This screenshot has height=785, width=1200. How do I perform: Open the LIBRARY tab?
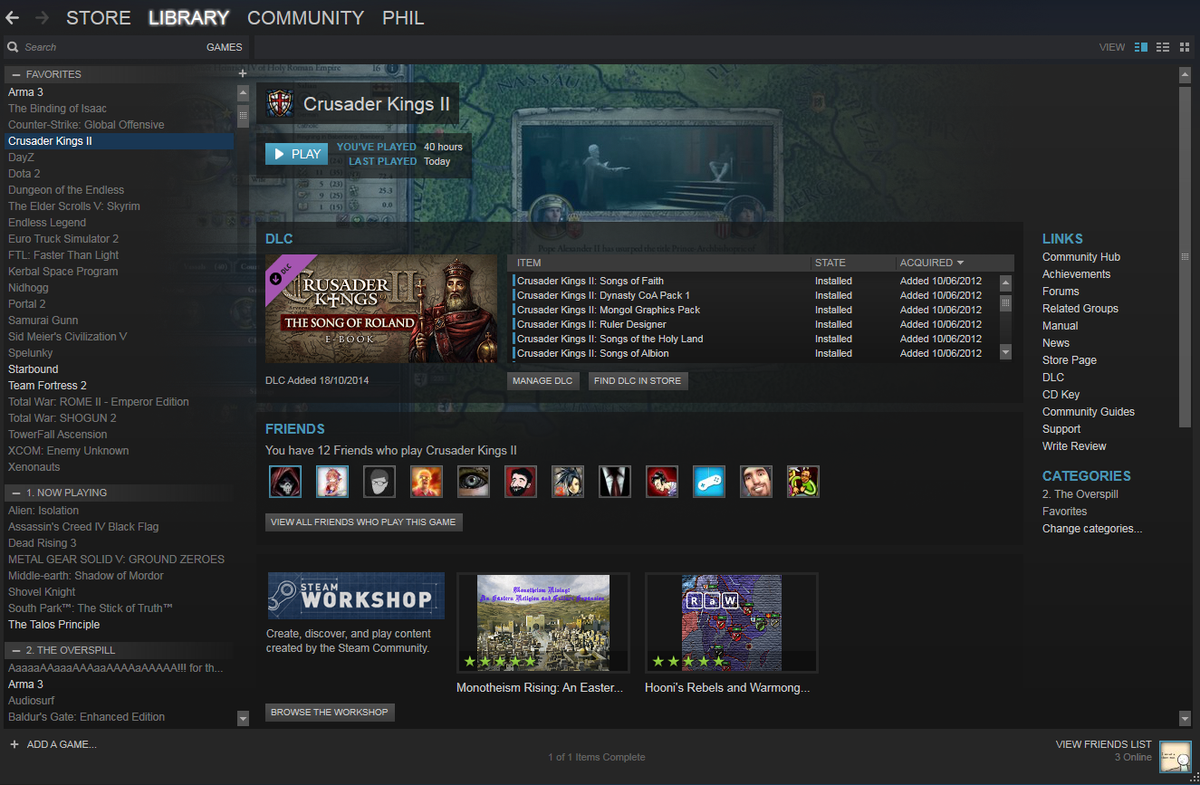(188, 18)
